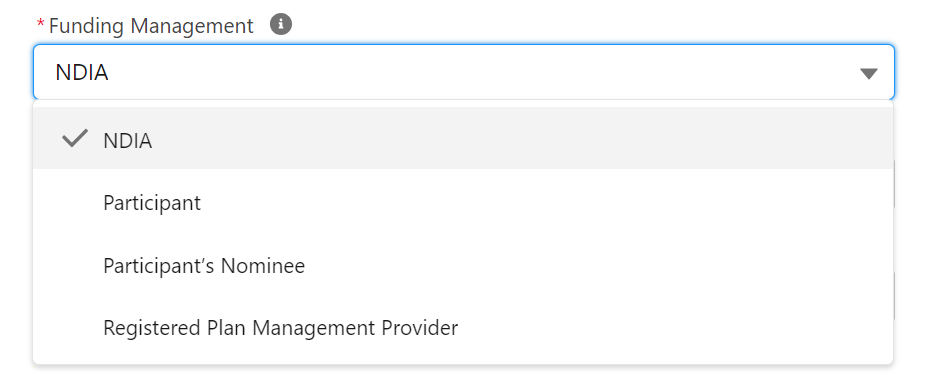Image resolution: width=928 pixels, height=380 pixels.
Task: Switch selection to Registered Plan Management Provider
Action: point(463,327)
